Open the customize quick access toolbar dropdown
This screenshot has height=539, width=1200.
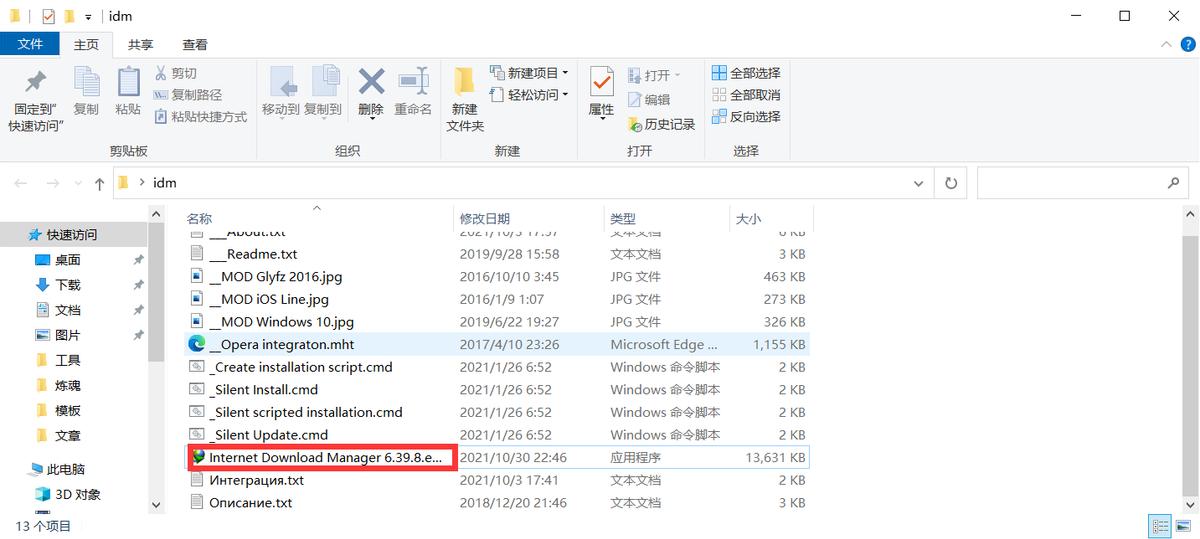(89, 17)
